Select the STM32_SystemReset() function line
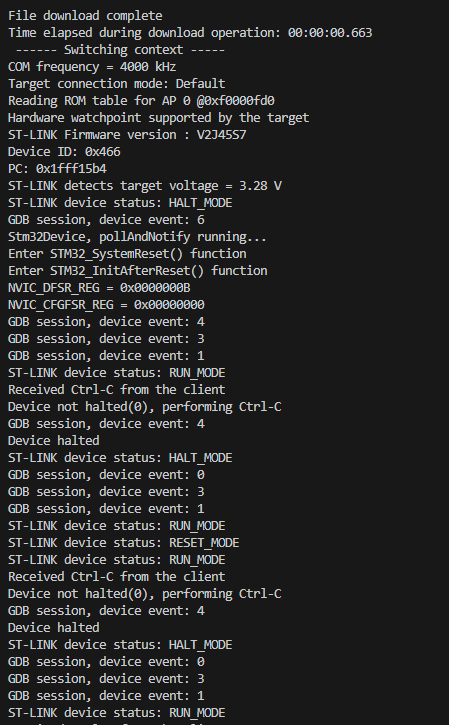This screenshot has width=449, height=725. 127,254
